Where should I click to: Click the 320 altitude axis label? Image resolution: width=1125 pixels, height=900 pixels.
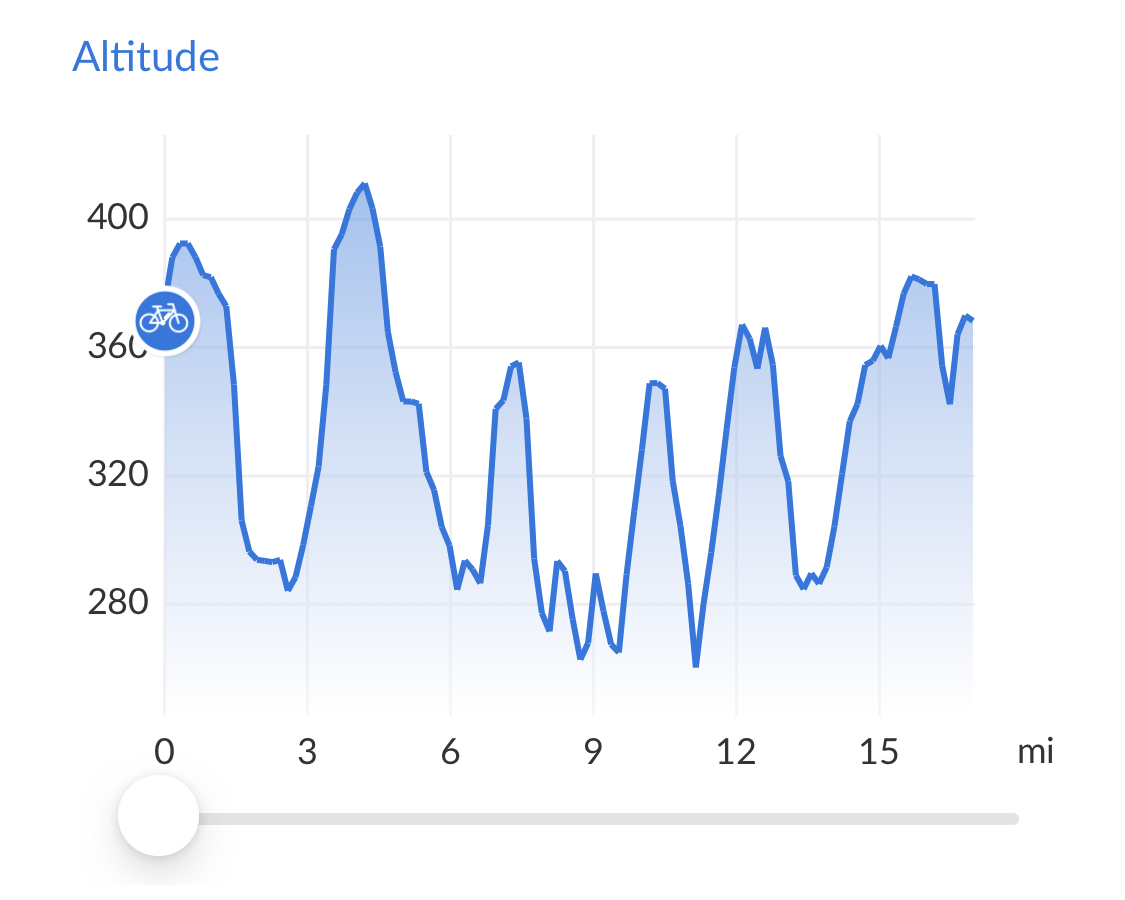tap(117, 474)
